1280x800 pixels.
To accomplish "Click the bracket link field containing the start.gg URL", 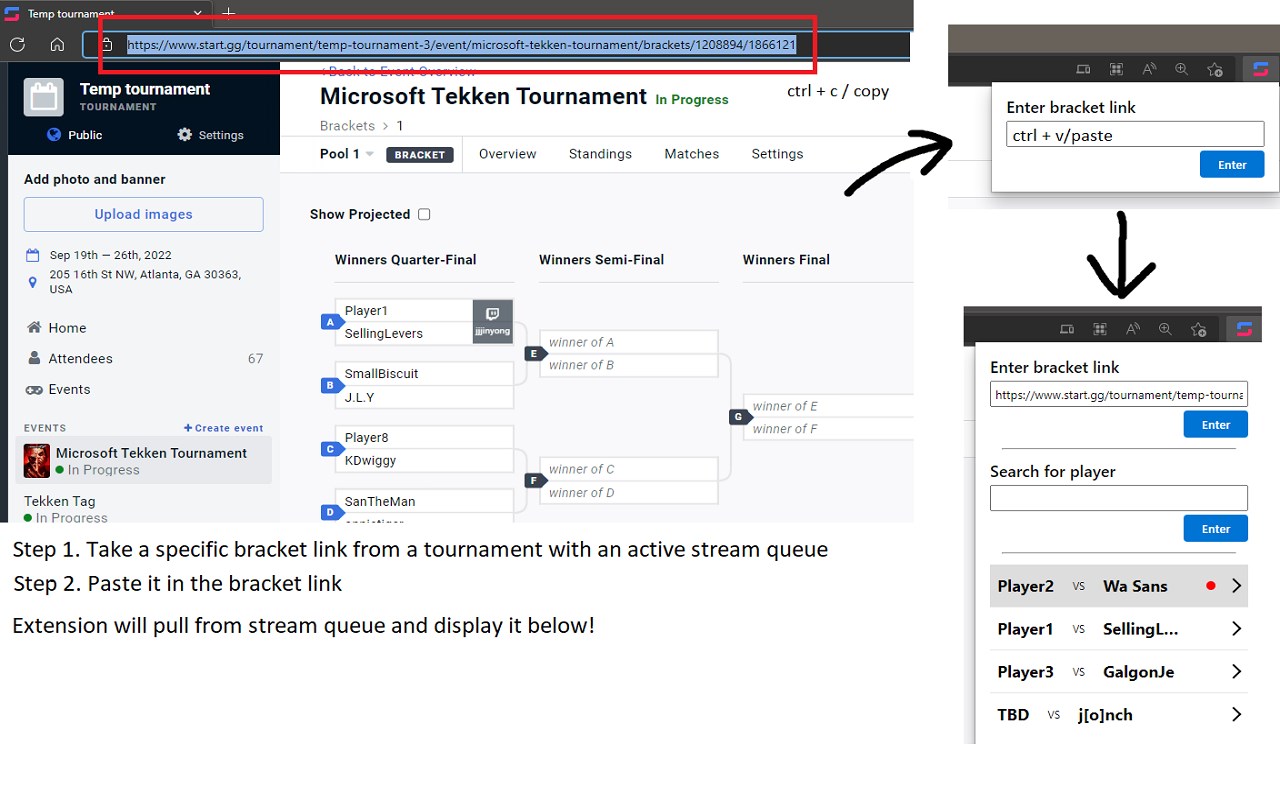I will 1119,395.
